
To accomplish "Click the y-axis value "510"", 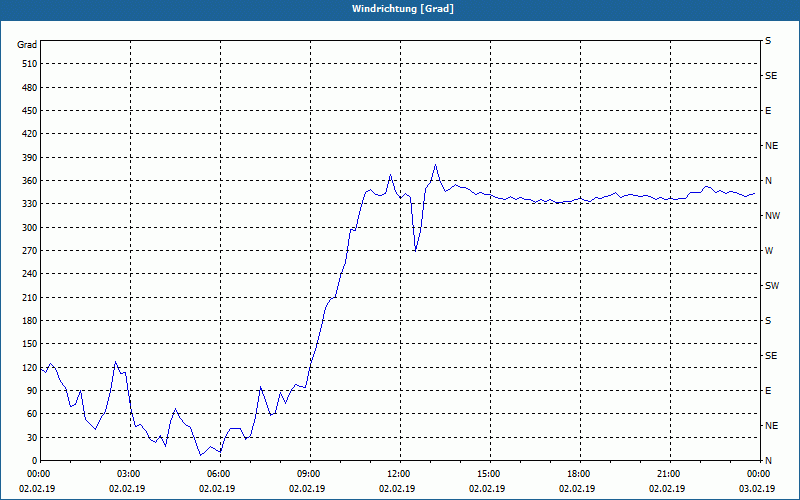I will click(30, 64).
